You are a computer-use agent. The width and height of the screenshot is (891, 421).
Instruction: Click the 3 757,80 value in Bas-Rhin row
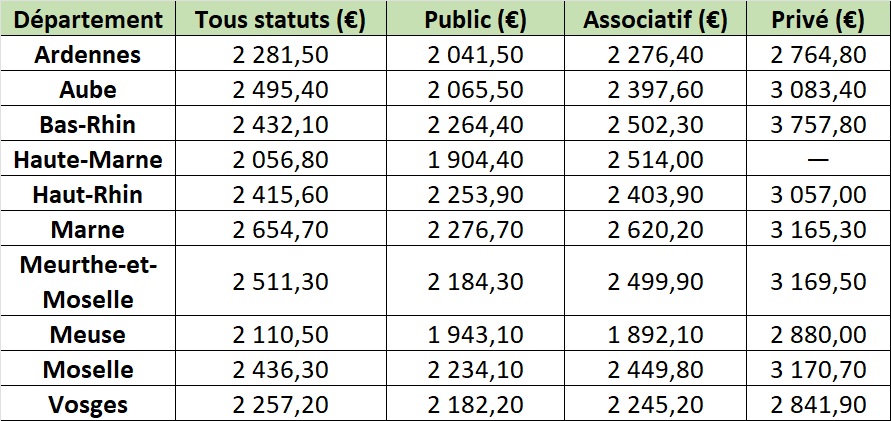tap(819, 125)
